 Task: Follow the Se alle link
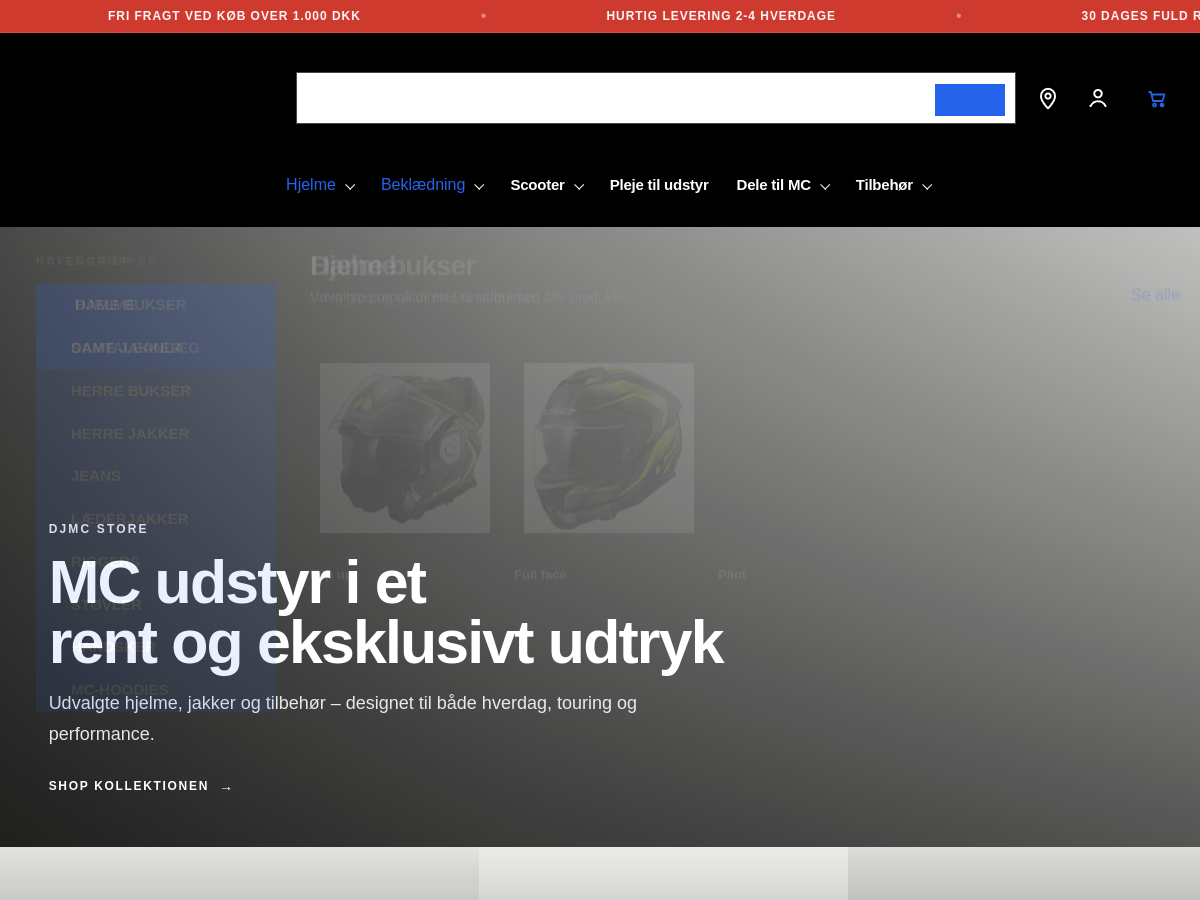[1155, 295]
